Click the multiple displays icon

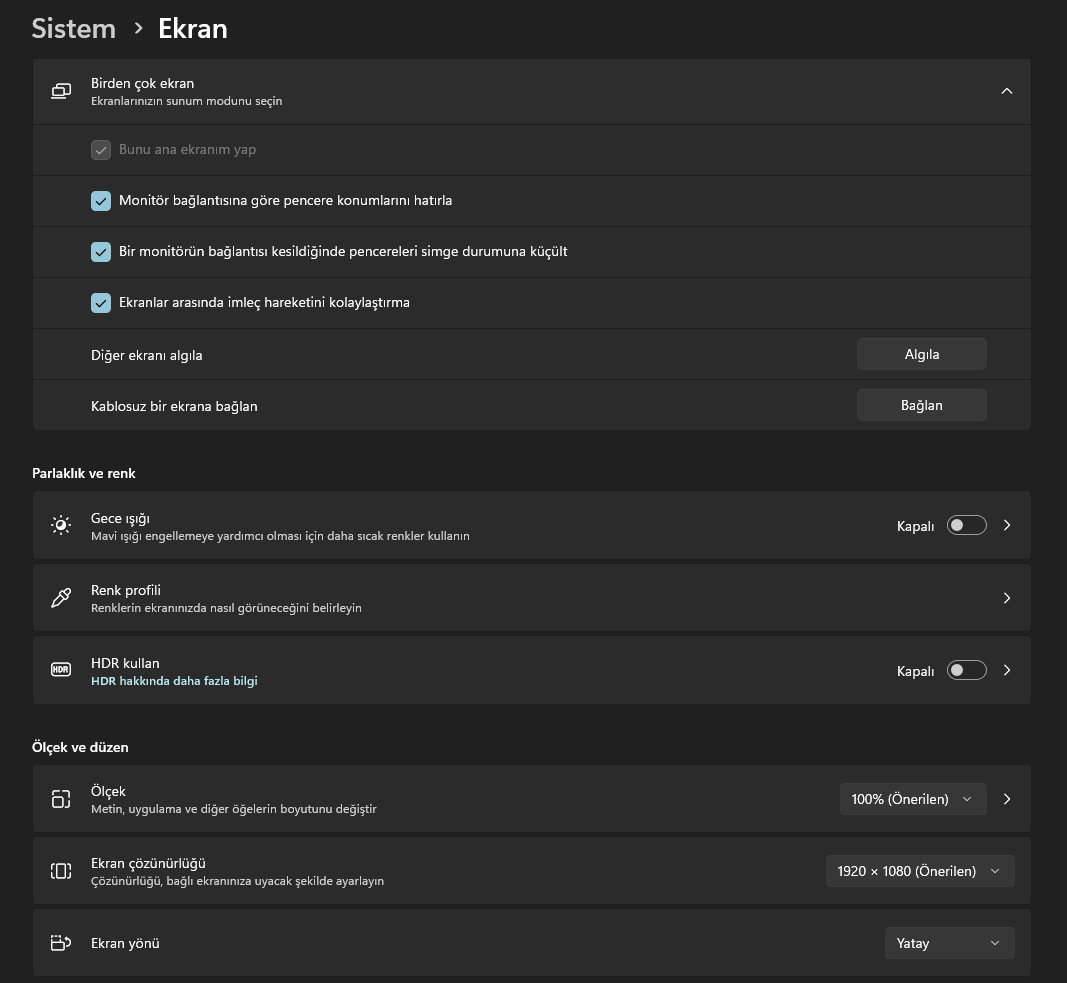61,91
